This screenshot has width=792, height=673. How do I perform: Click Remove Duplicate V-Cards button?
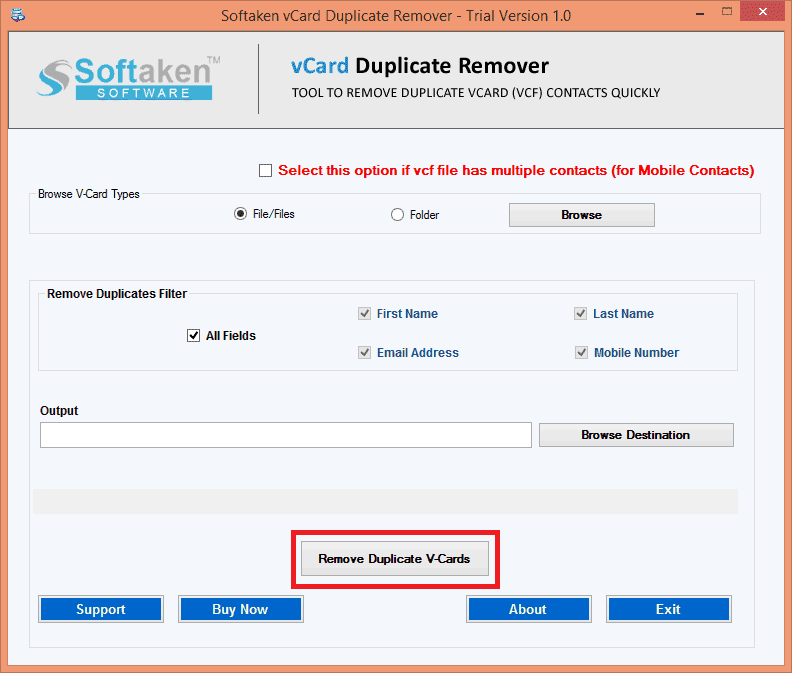(394, 559)
